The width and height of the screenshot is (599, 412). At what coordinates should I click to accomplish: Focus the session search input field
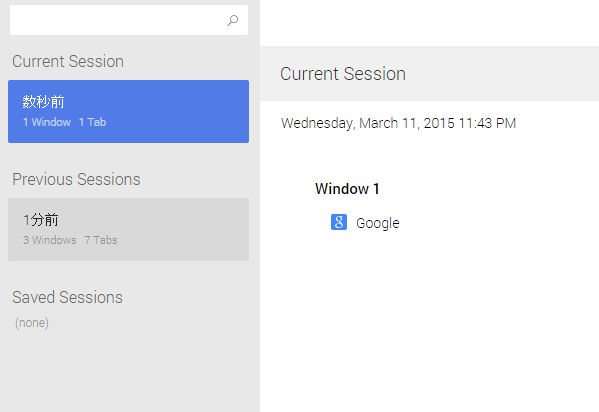pyautogui.click(x=129, y=20)
